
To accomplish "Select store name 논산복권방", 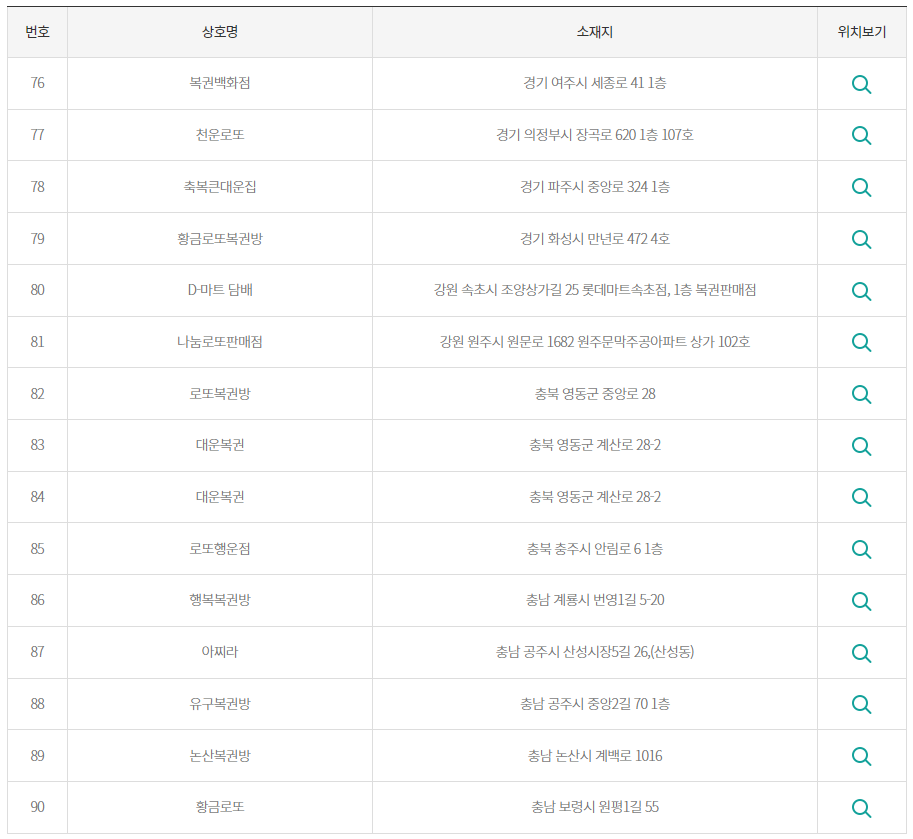I will coord(220,755).
